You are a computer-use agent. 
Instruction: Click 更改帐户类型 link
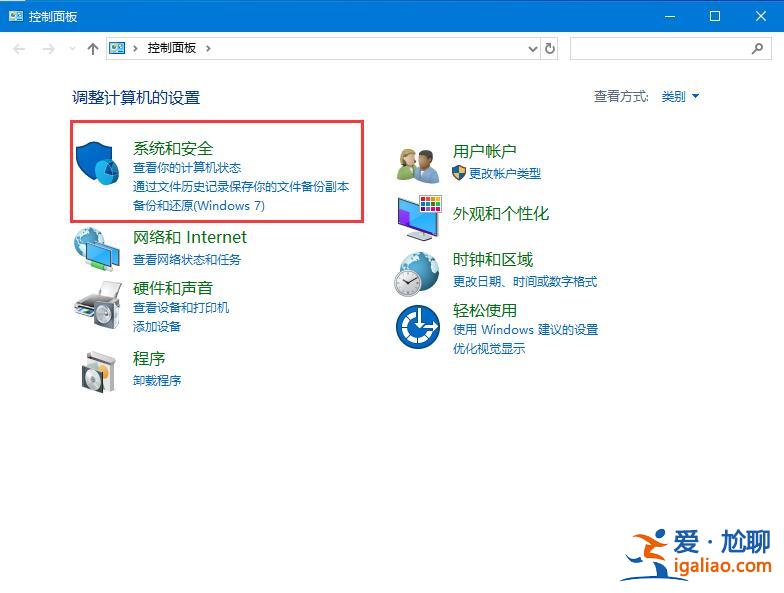coord(504,174)
